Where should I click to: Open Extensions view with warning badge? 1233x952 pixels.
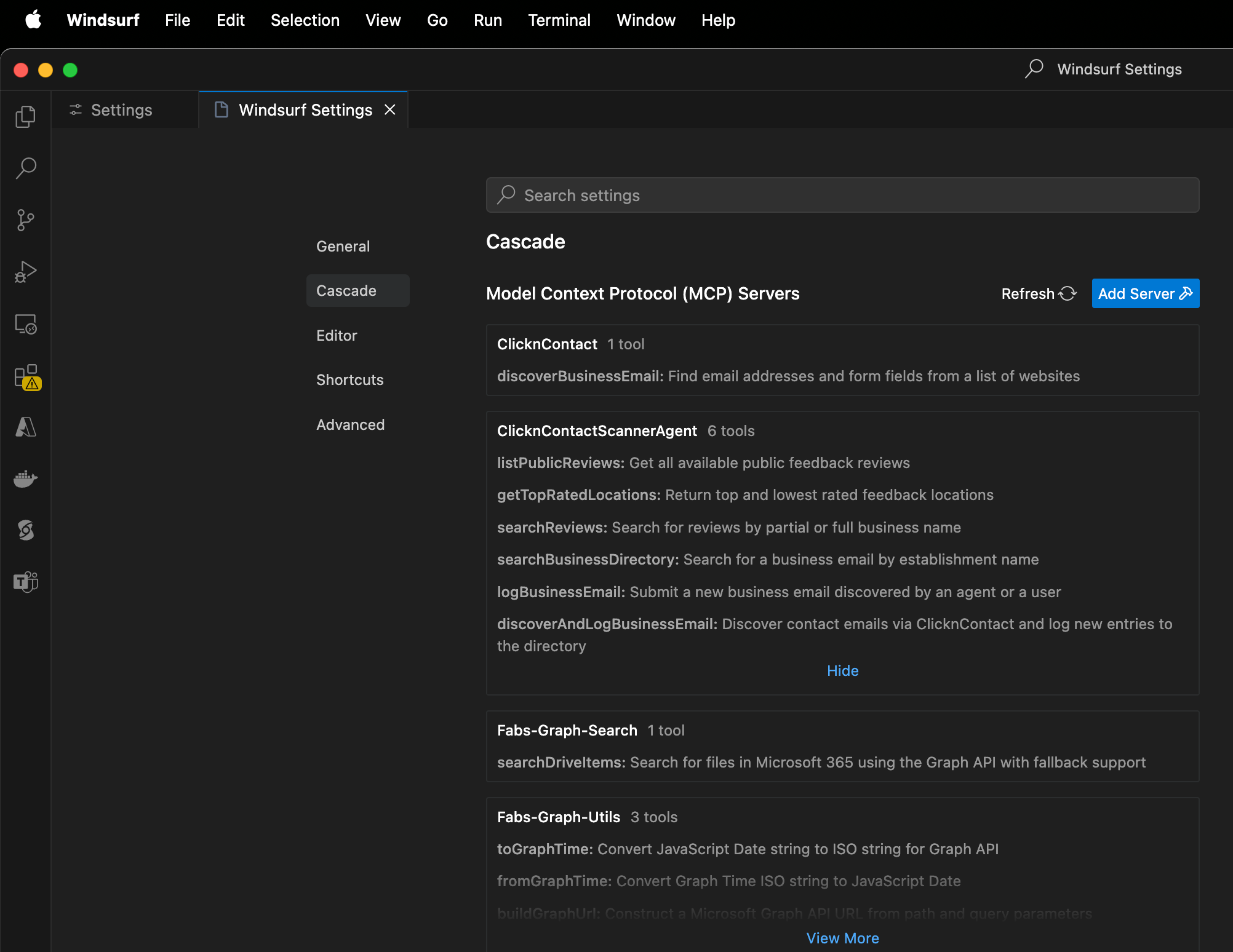pyautogui.click(x=26, y=376)
